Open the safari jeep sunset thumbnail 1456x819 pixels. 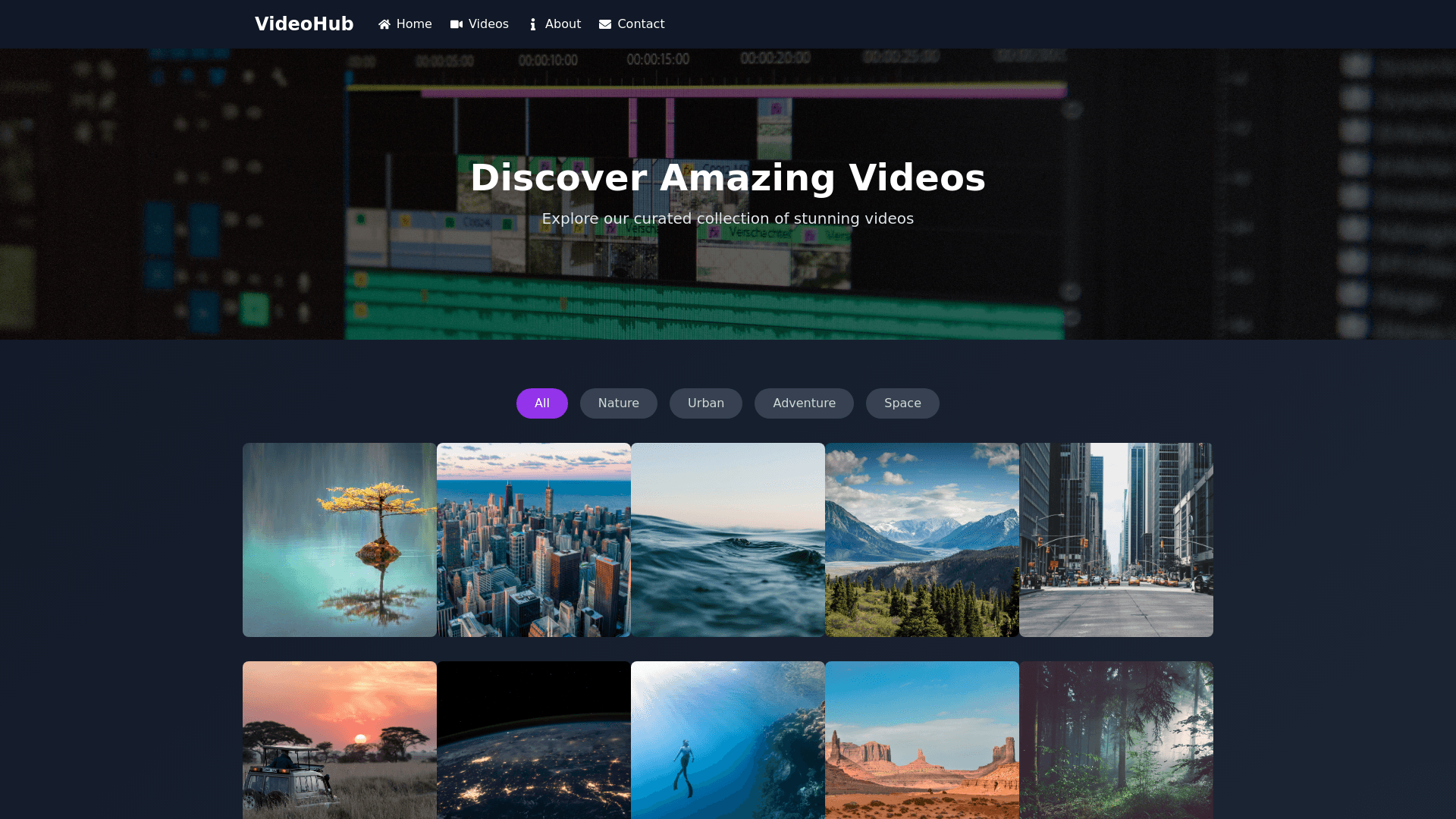point(340,740)
